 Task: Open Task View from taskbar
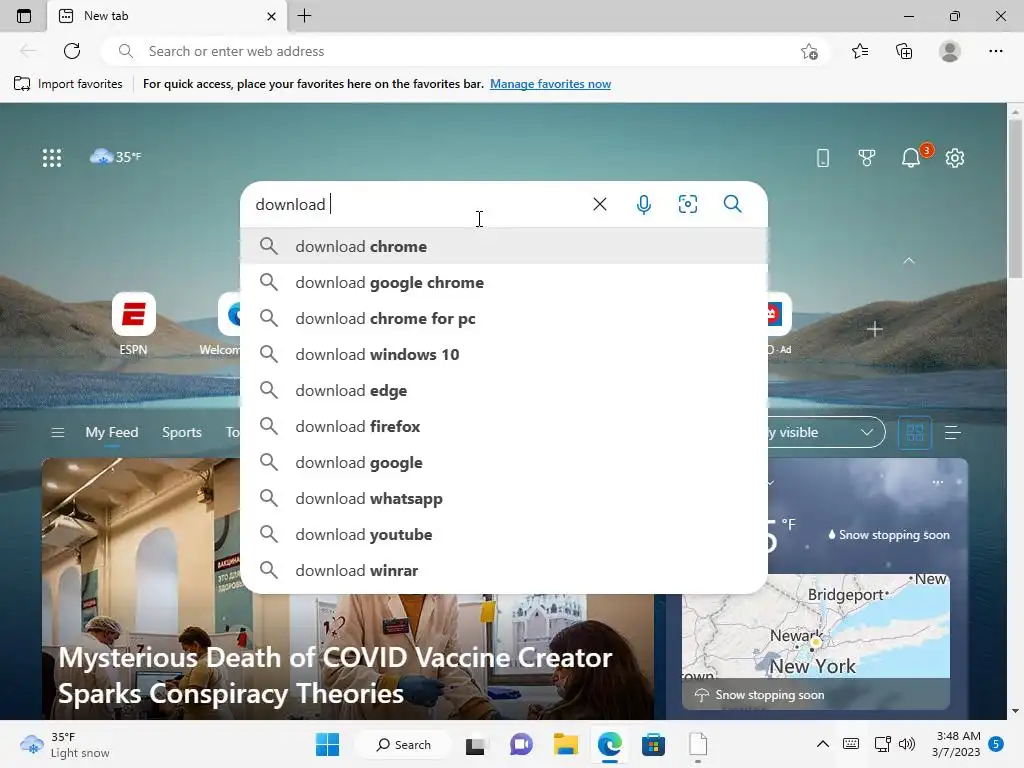[x=475, y=744]
